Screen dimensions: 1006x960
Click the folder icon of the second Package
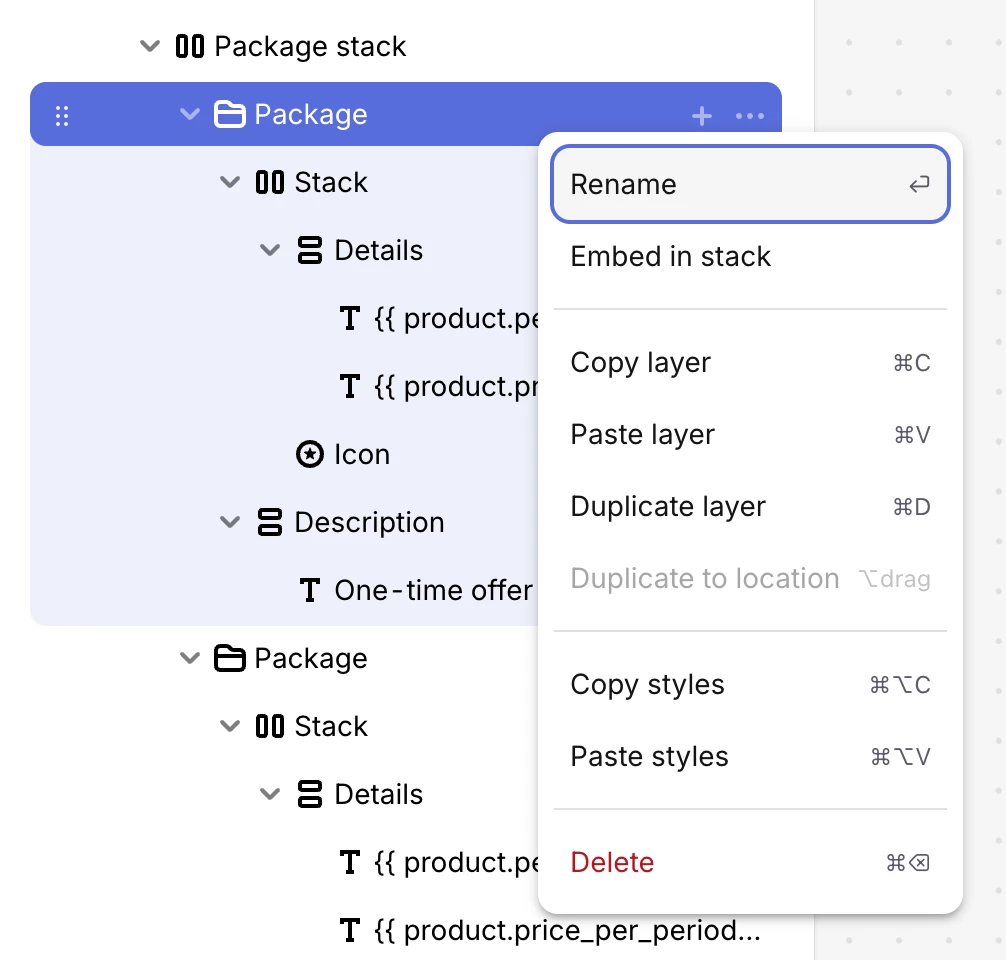(x=230, y=658)
